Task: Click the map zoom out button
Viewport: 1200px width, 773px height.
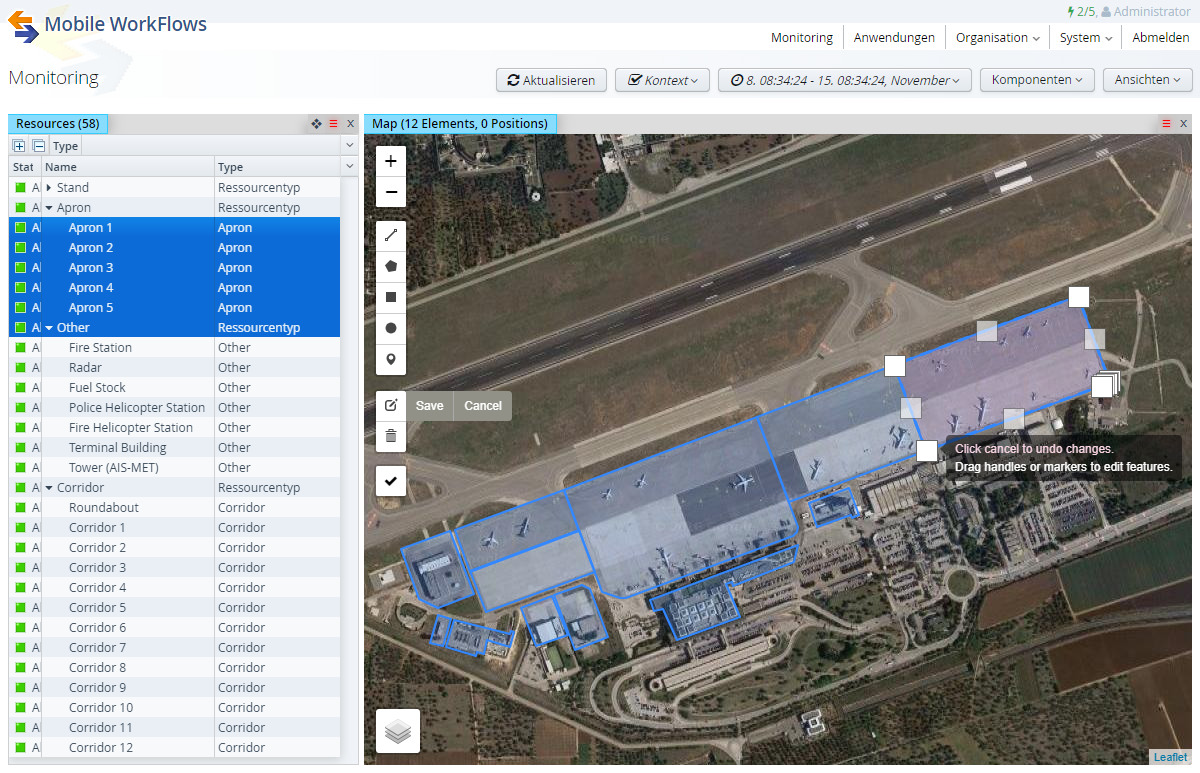Action: 391,192
